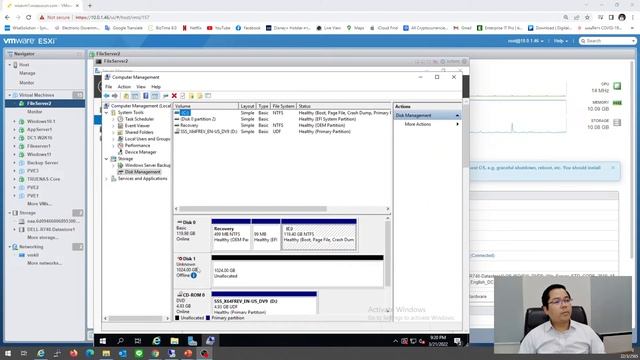The height and width of the screenshot is (360, 640).
Task: Select Shared Folders in the console tree
Action: pos(139,132)
